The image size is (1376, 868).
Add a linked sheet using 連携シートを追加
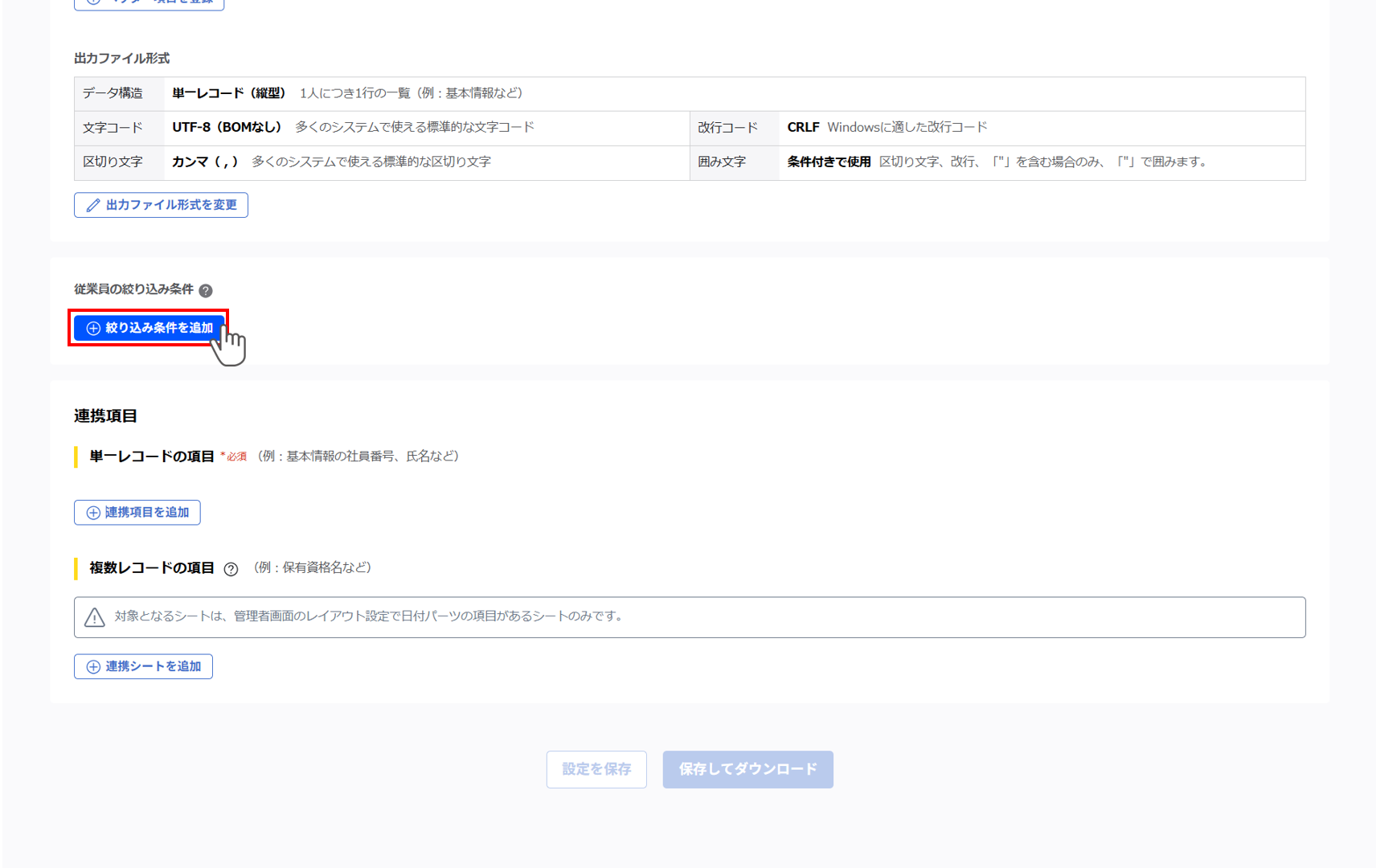coord(143,666)
